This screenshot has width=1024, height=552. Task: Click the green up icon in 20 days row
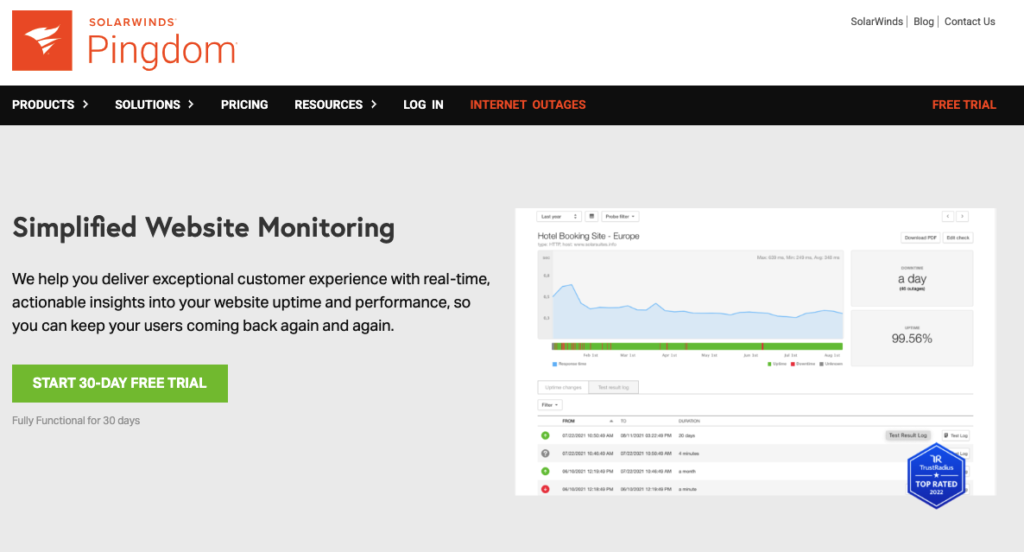[545, 436]
